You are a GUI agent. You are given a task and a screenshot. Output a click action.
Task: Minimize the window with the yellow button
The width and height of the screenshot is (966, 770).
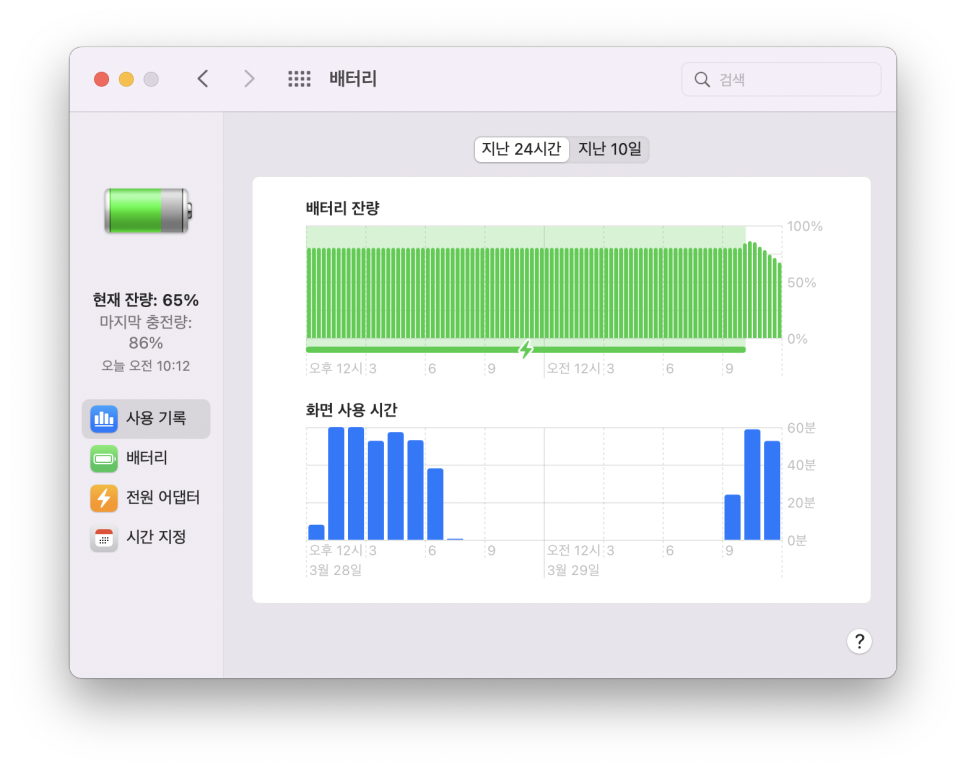(x=126, y=79)
